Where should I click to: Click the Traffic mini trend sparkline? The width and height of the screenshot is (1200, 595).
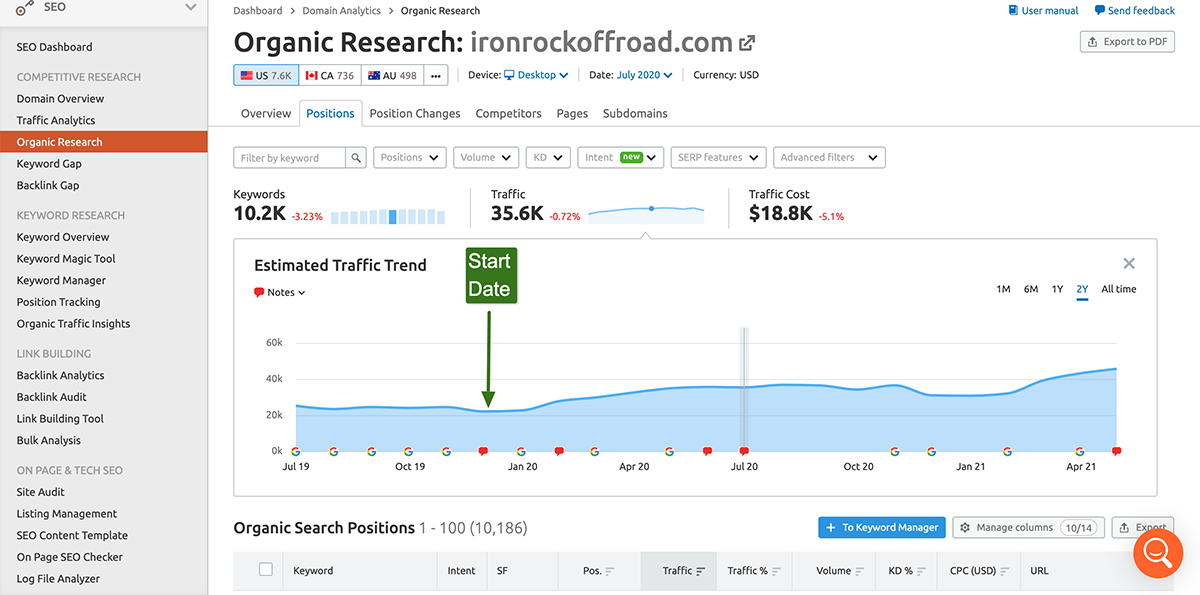pyautogui.click(x=646, y=212)
